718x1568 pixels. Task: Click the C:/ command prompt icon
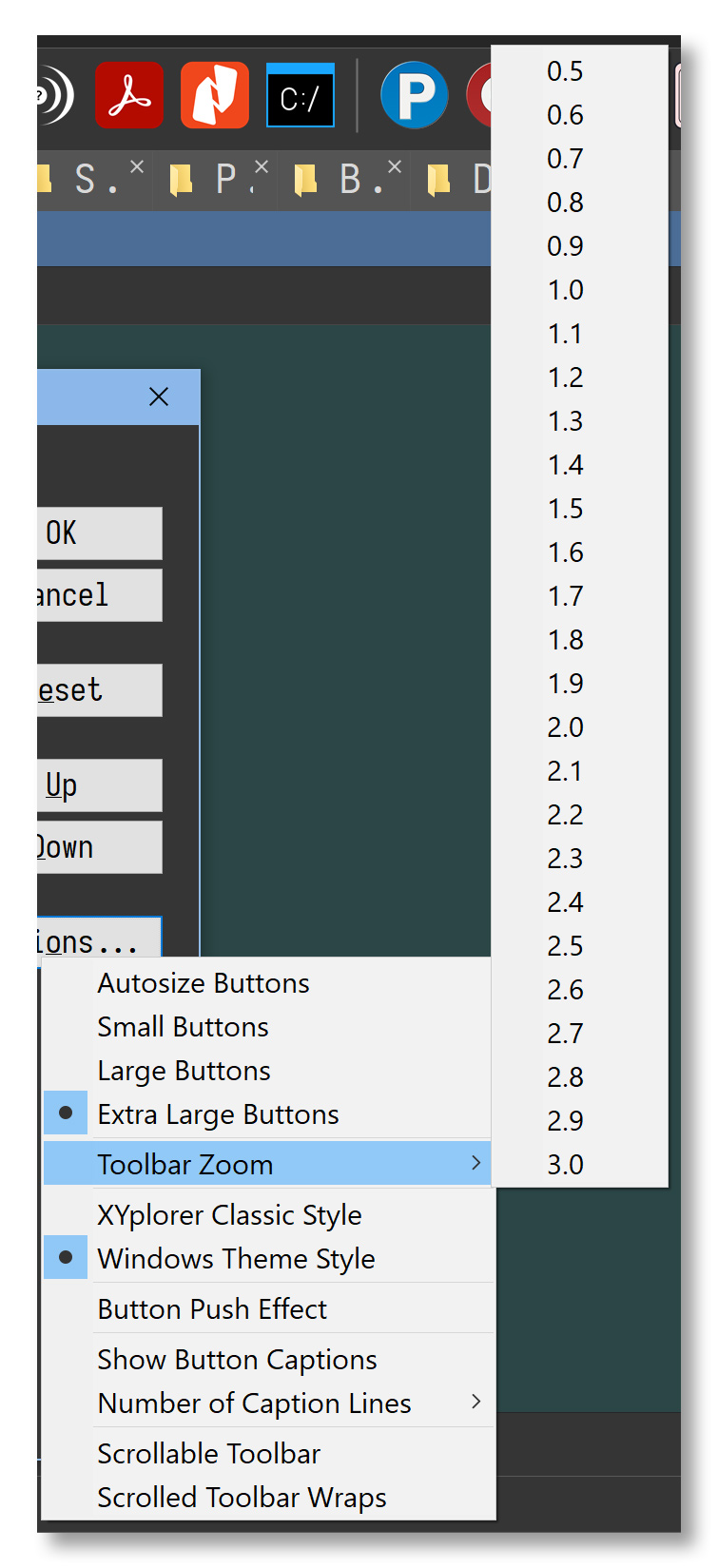click(x=301, y=96)
